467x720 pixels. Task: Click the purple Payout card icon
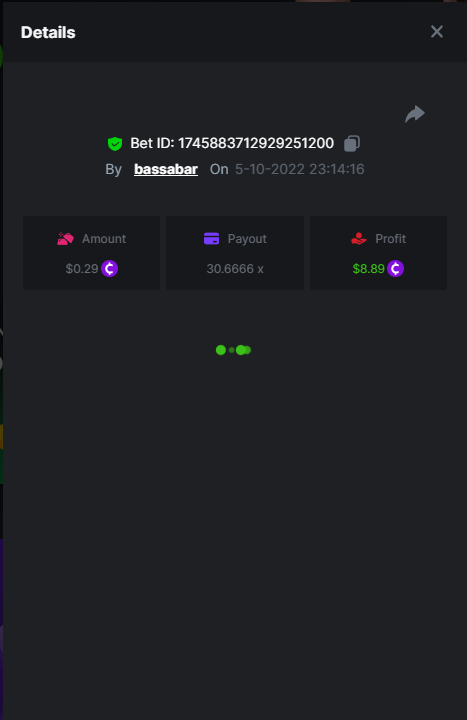coord(211,239)
